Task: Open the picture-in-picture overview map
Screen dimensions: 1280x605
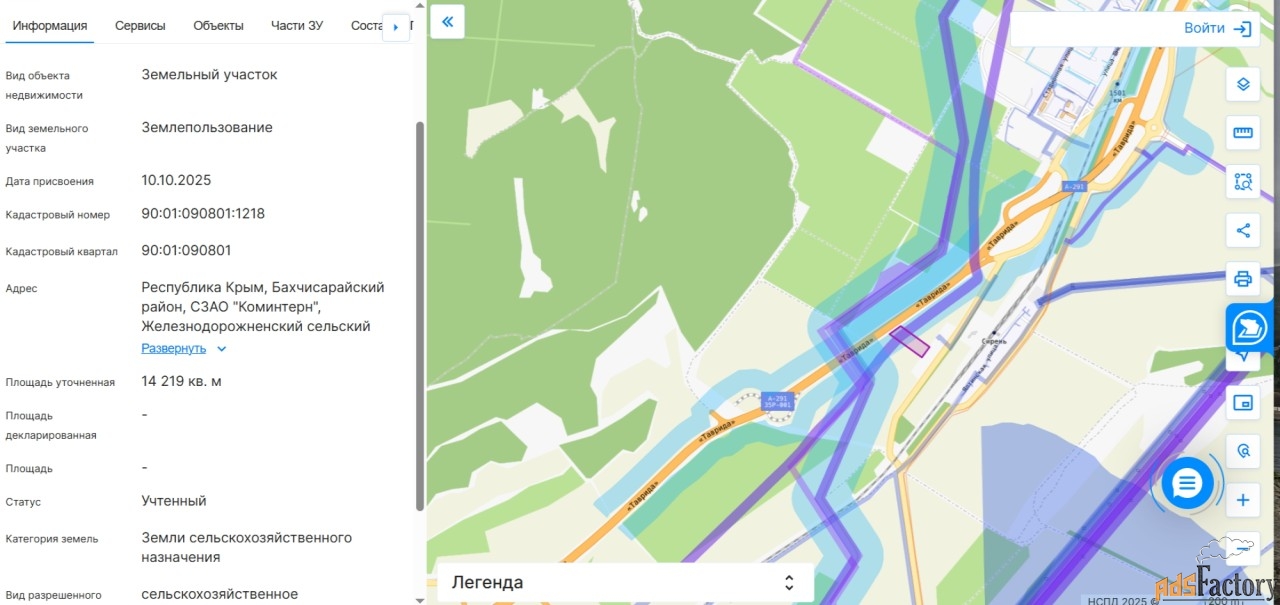Action: (1243, 403)
